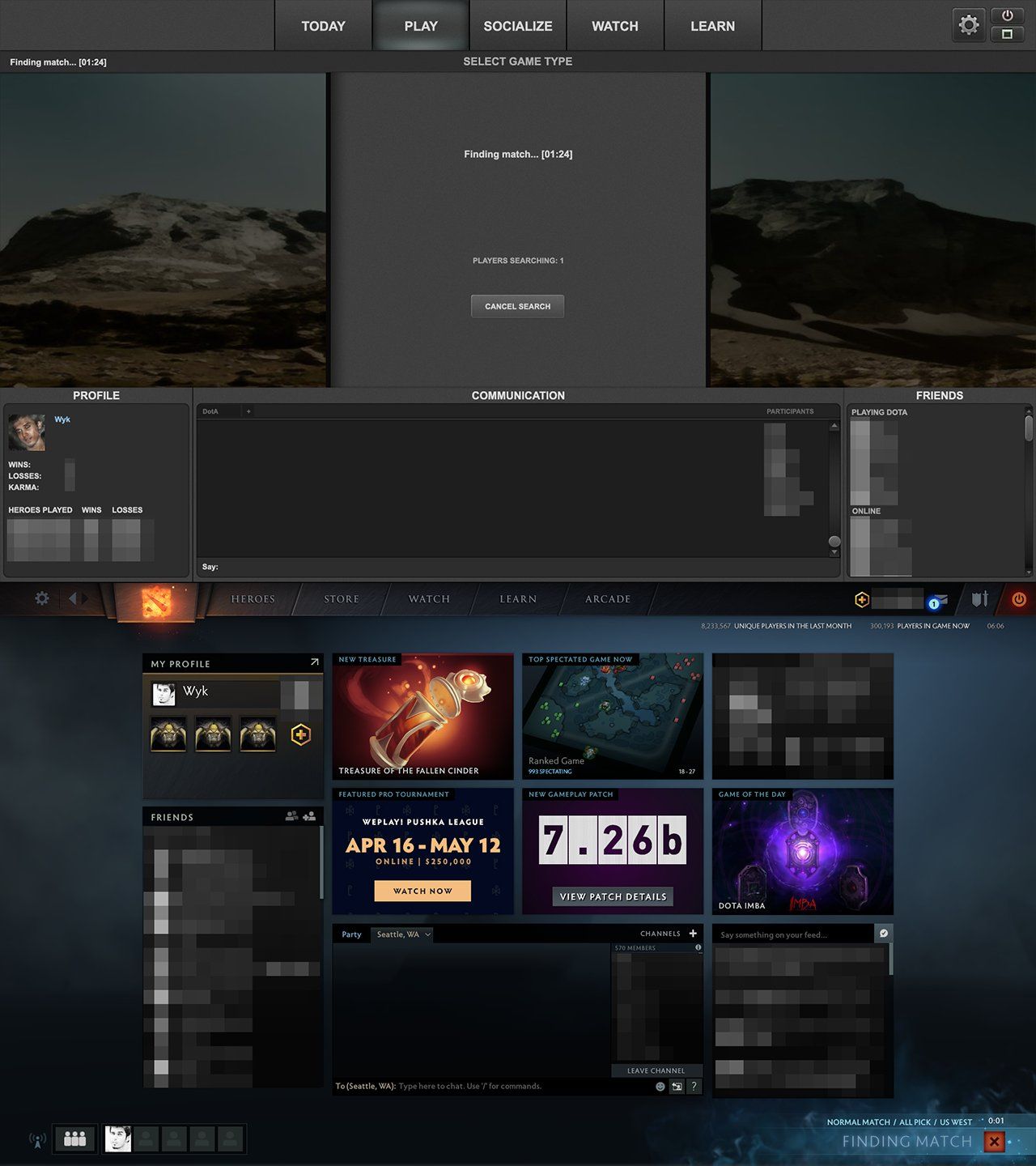The image size is (1036, 1166).
Task: Click the forward arrow in dashboard bar
Action: tap(84, 598)
